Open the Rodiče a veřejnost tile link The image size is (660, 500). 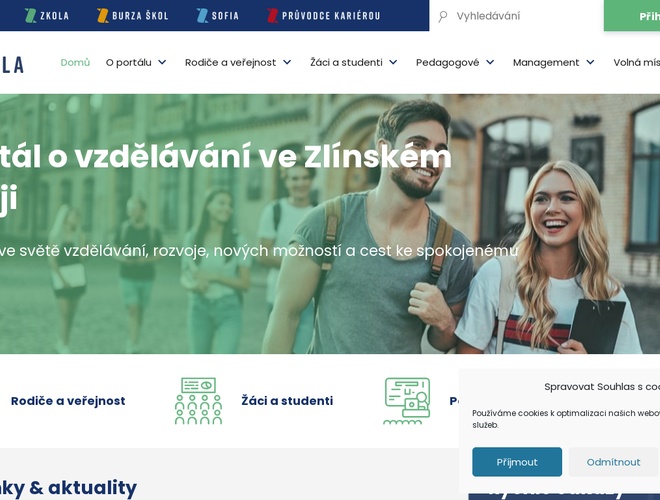click(68, 401)
